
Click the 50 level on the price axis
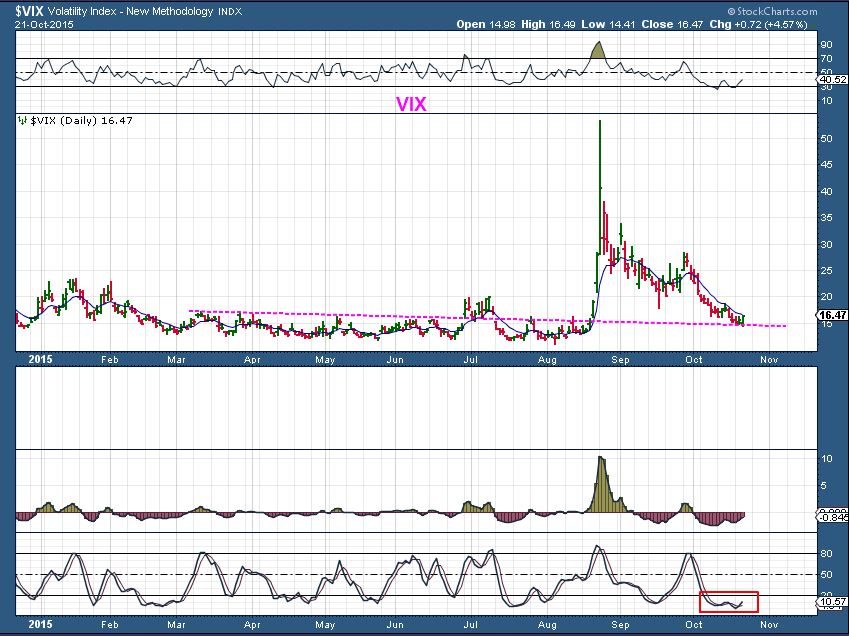point(826,139)
